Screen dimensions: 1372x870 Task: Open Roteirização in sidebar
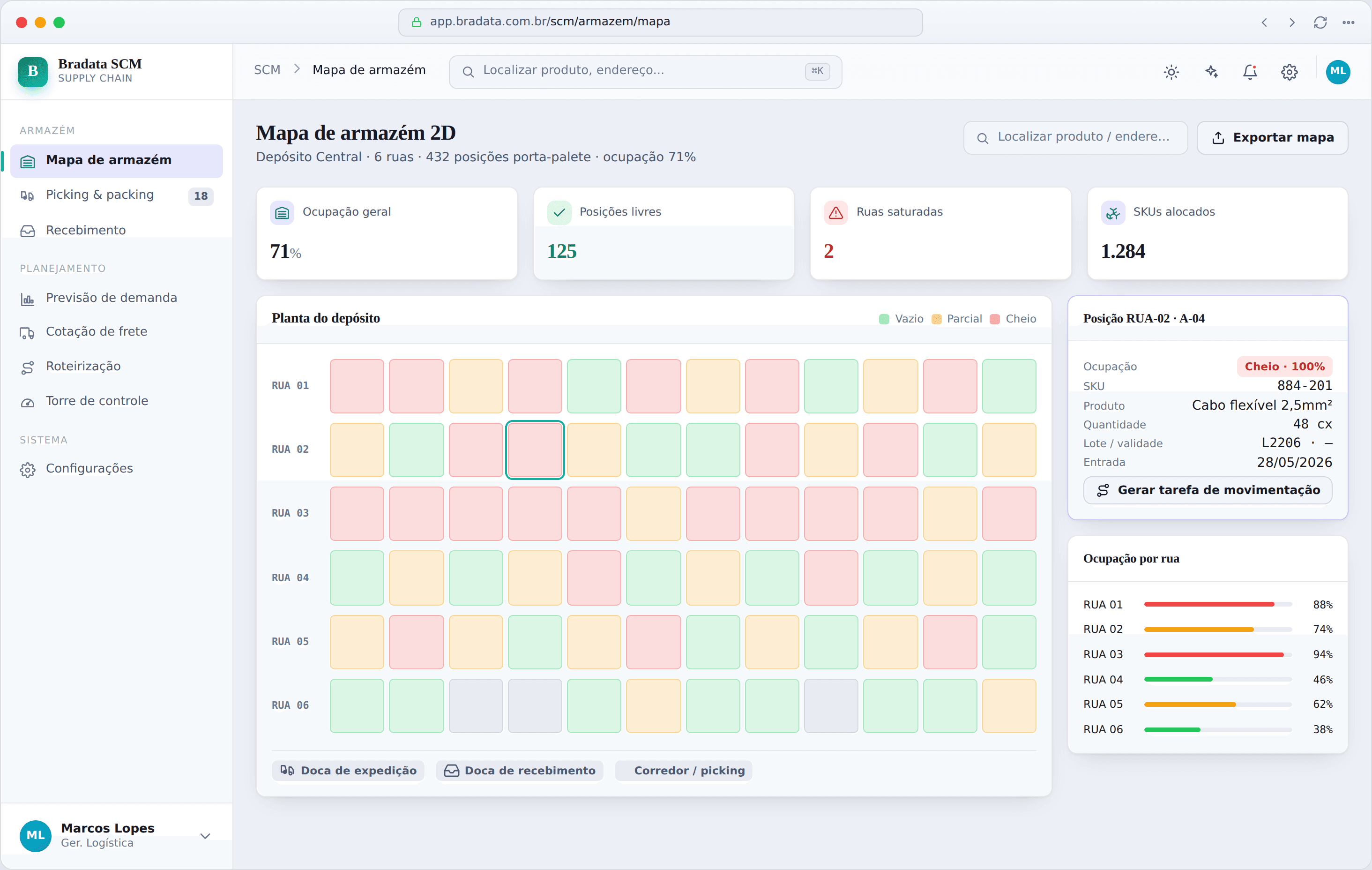point(116,367)
